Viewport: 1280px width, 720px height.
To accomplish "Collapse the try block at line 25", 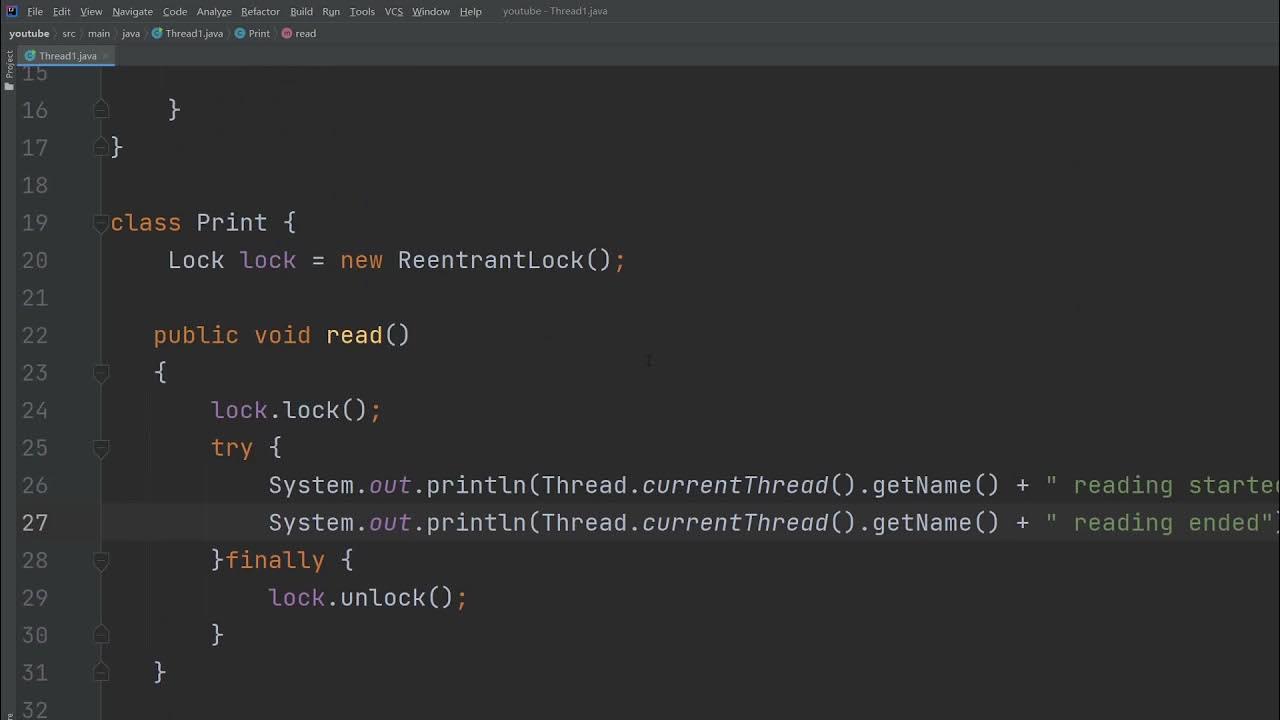I will click(101, 447).
